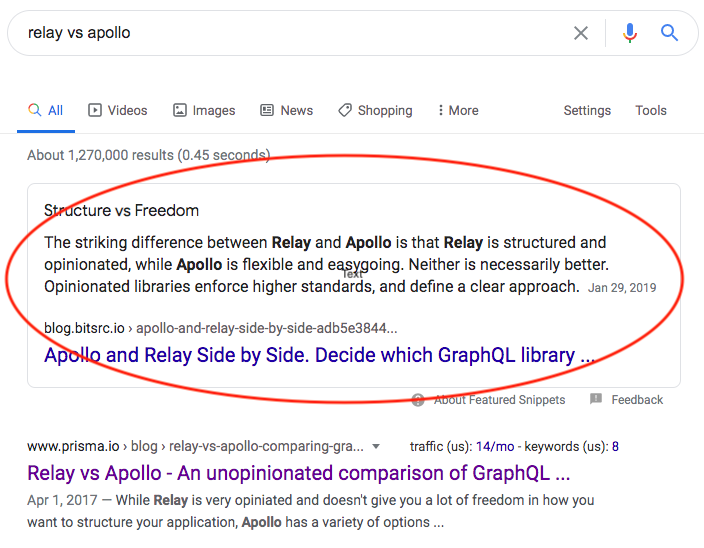Open the More search categories menu
The height and width of the screenshot is (548, 704).
point(458,110)
